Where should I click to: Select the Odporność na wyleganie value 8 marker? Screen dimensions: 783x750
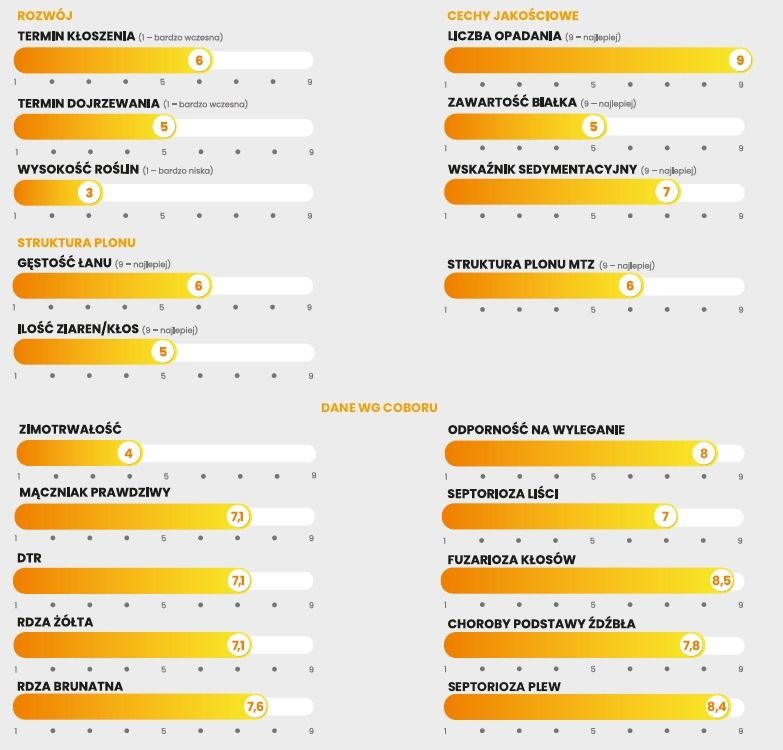click(704, 453)
